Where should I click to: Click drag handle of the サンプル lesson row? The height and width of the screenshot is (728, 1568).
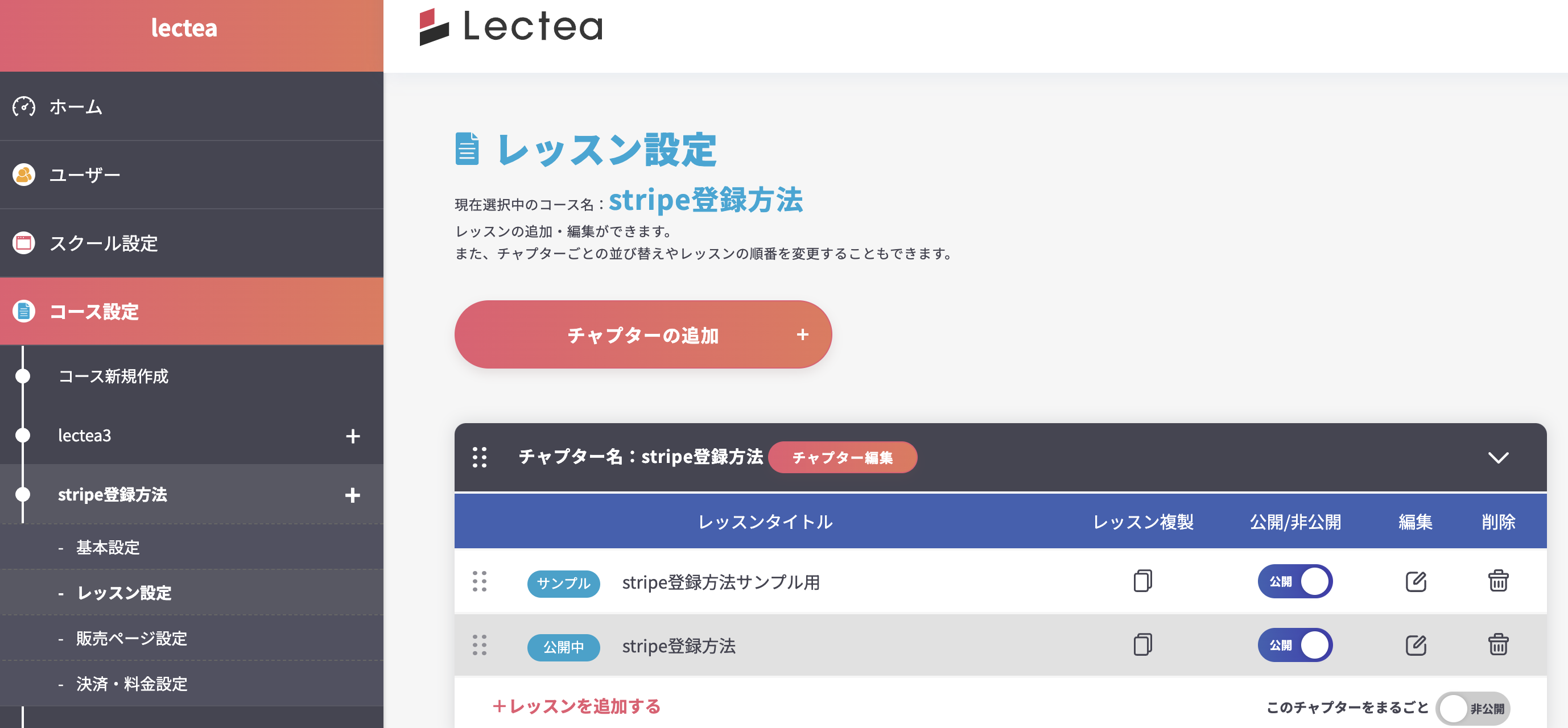coord(480,581)
